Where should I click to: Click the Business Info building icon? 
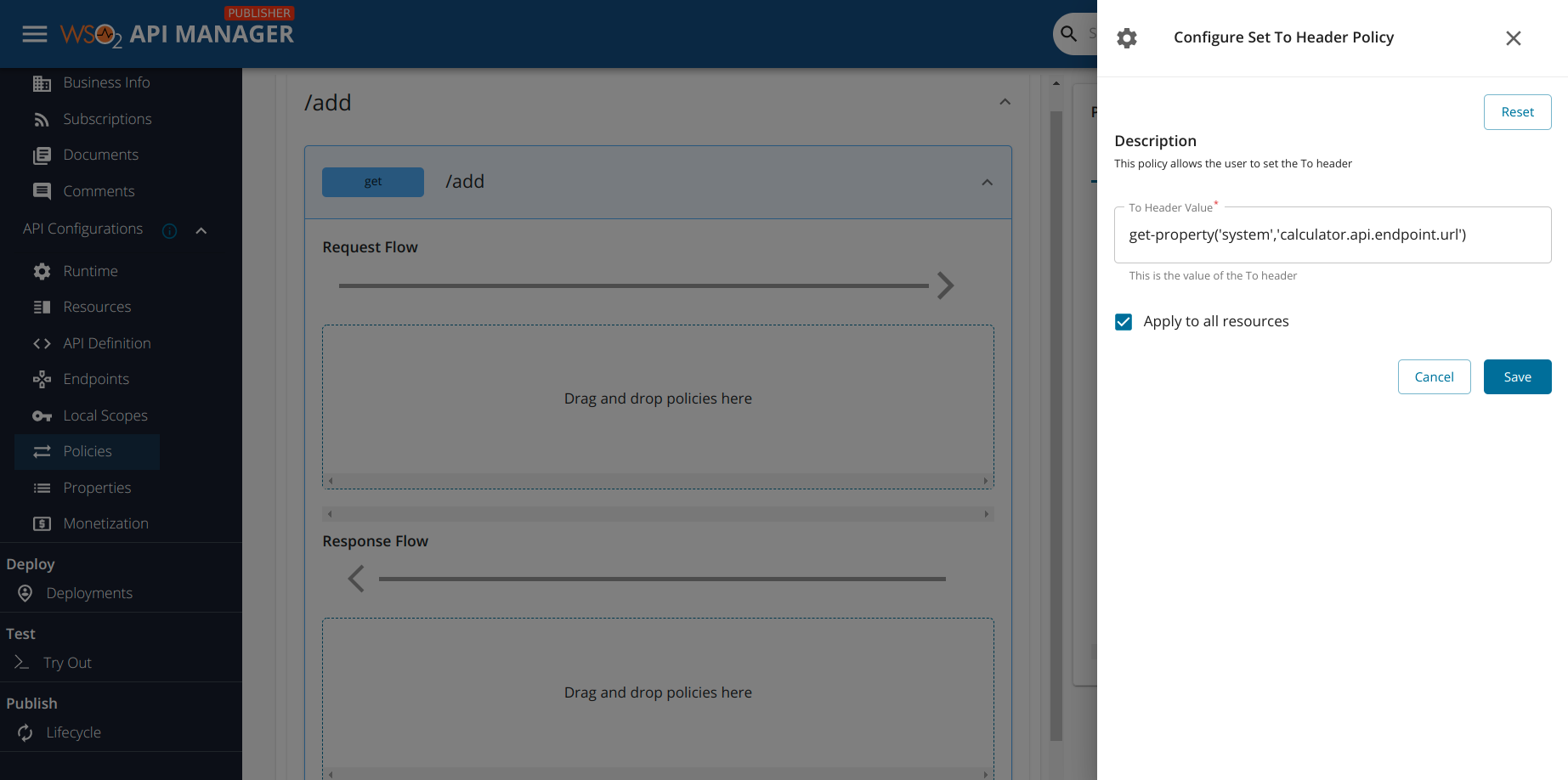pos(42,83)
